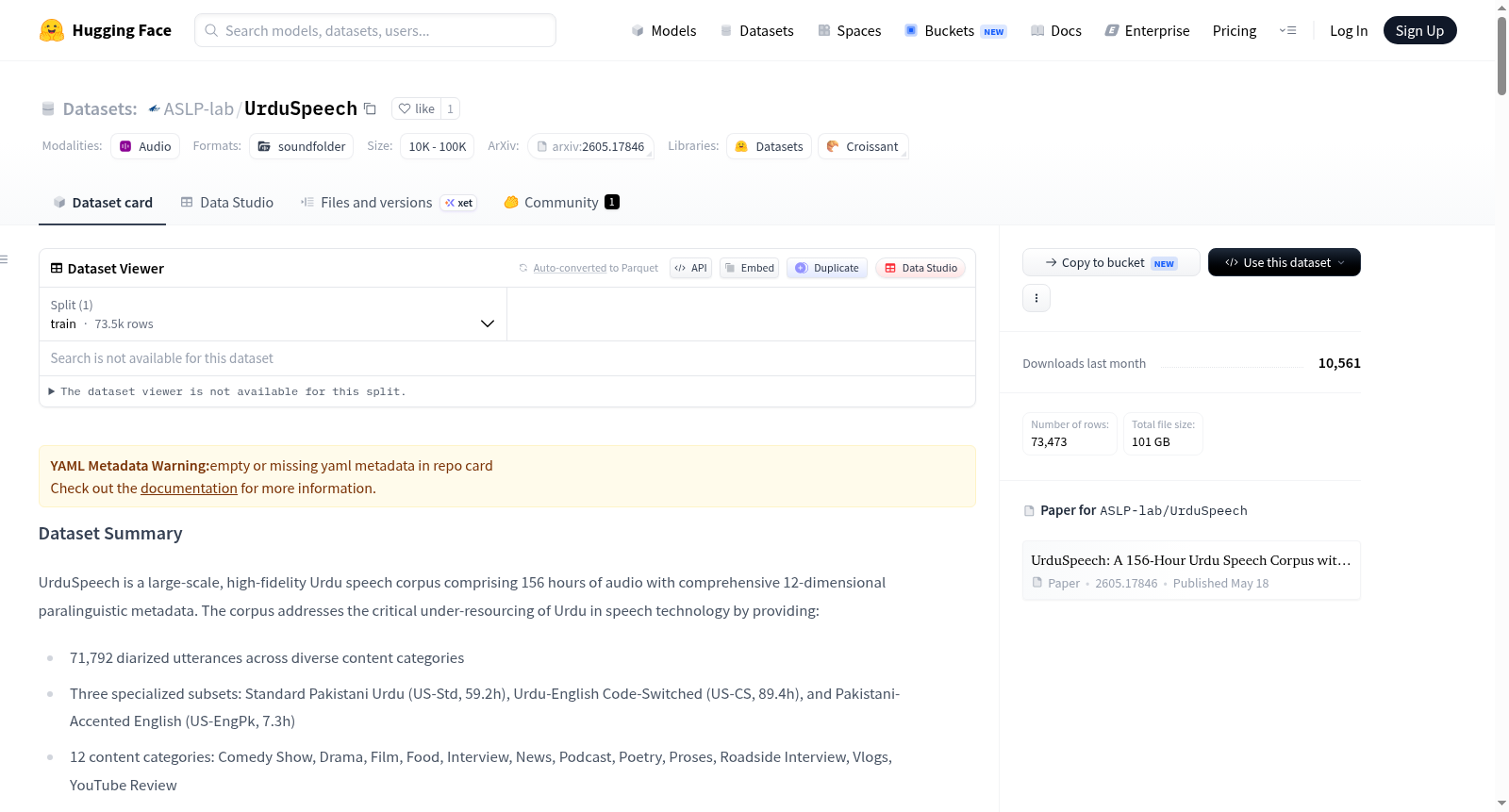Image resolution: width=1509 pixels, height=812 pixels.
Task: Click Search is not available for this dataset field
Action: click(507, 358)
